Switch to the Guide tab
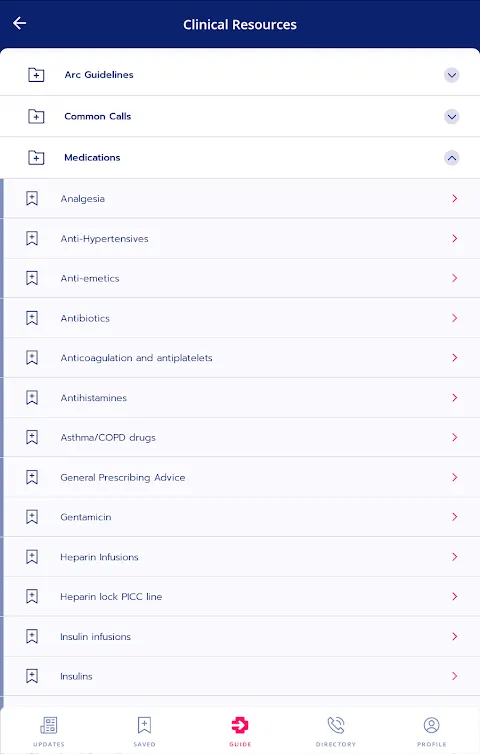480x754 pixels. click(x=240, y=731)
